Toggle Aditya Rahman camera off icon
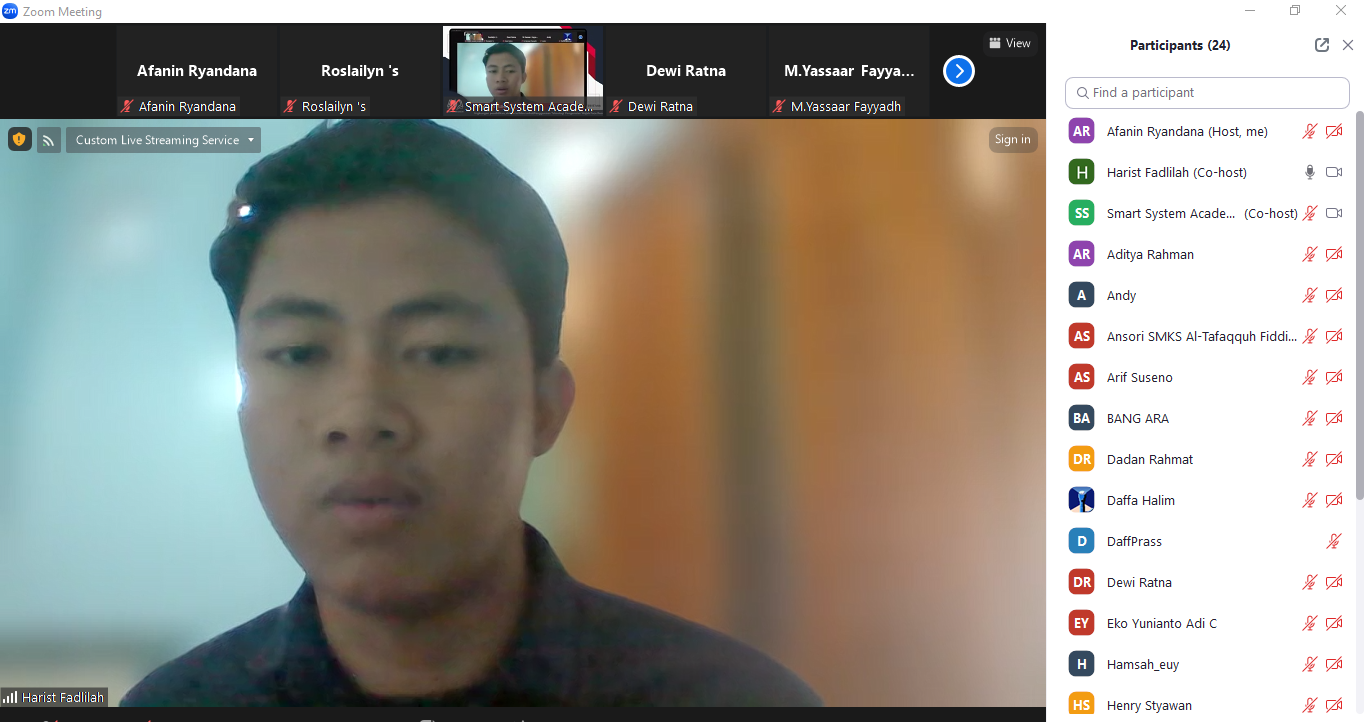This screenshot has height=722, width=1365. [1334, 254]
